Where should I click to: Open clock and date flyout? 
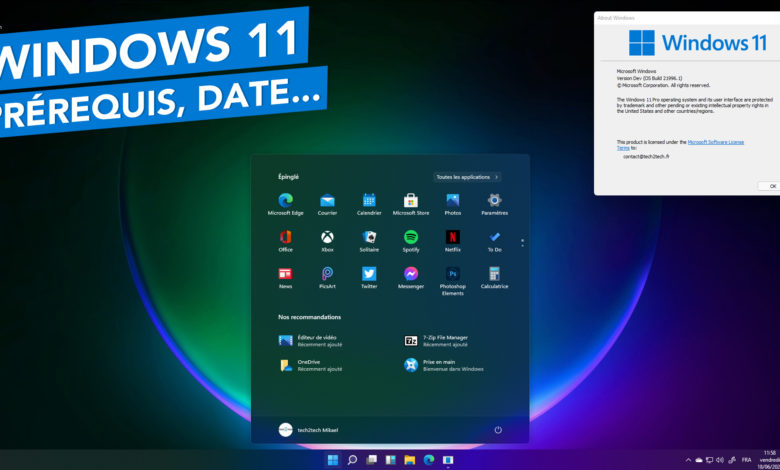click(x=769, y=460)
